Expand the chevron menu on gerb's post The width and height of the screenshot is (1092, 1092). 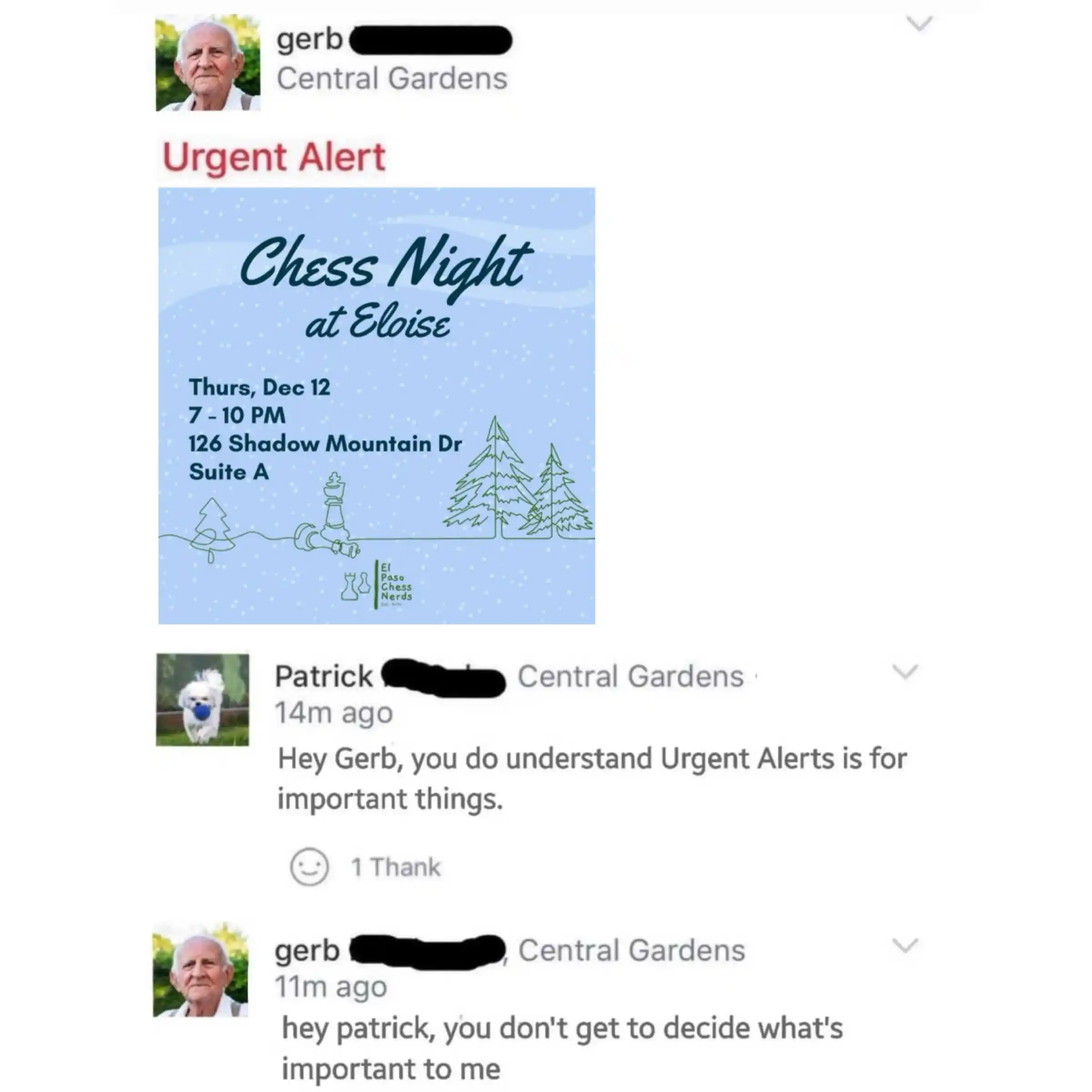tap(919, 23)
